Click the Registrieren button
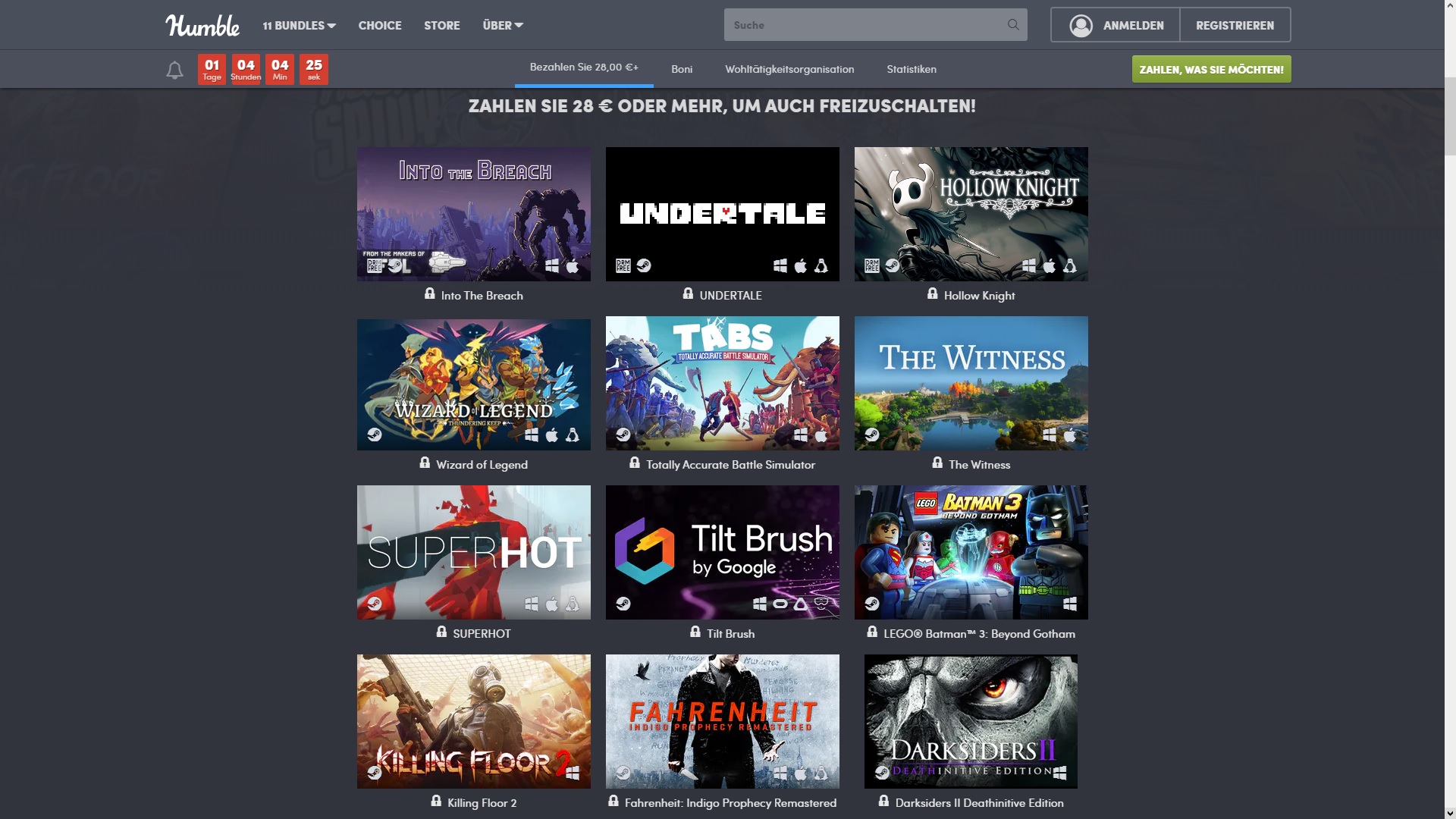This screenshot has height=819, width=1456. tap(1235, 25)
